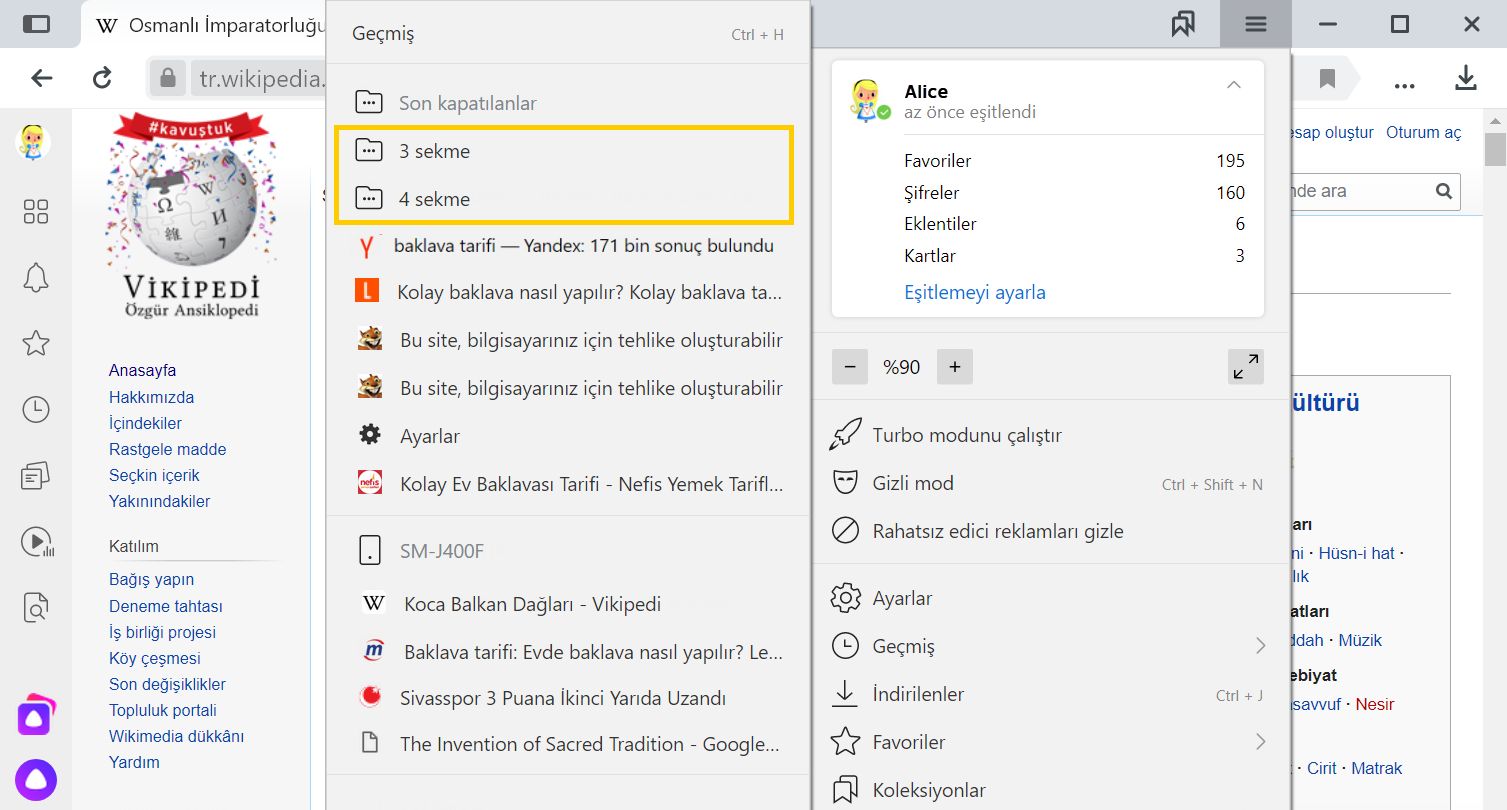Open Rastgele madde link

point(167,449)
